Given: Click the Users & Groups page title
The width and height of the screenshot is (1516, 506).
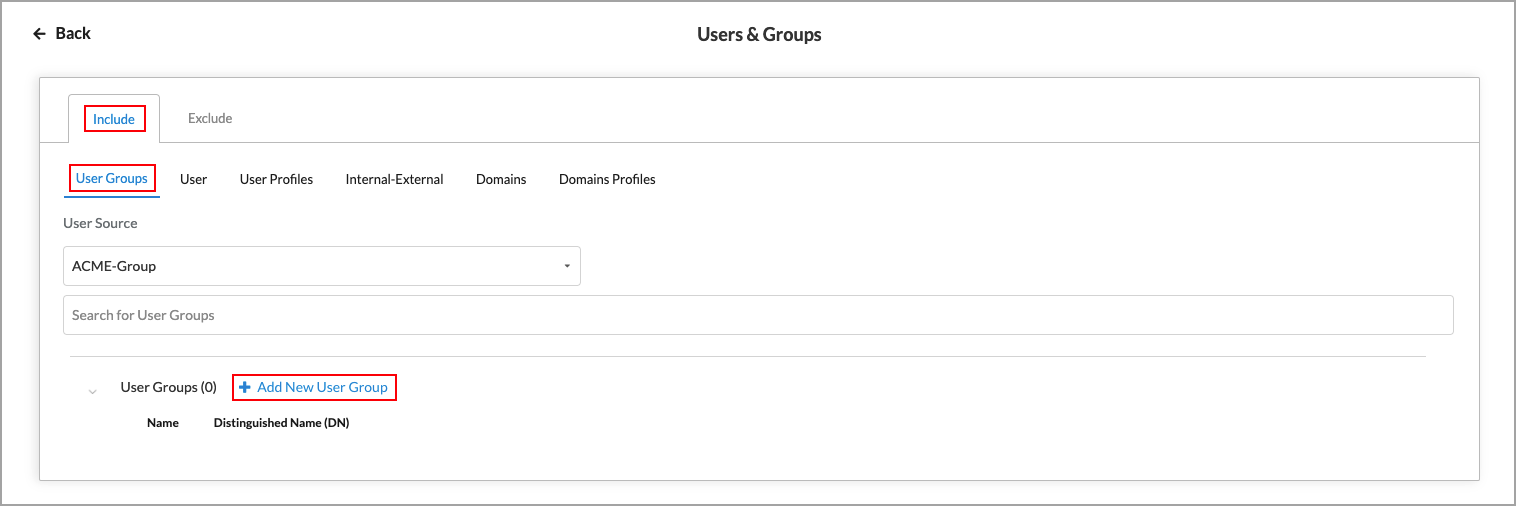Looking at the screenshot, I should (759, 35).
